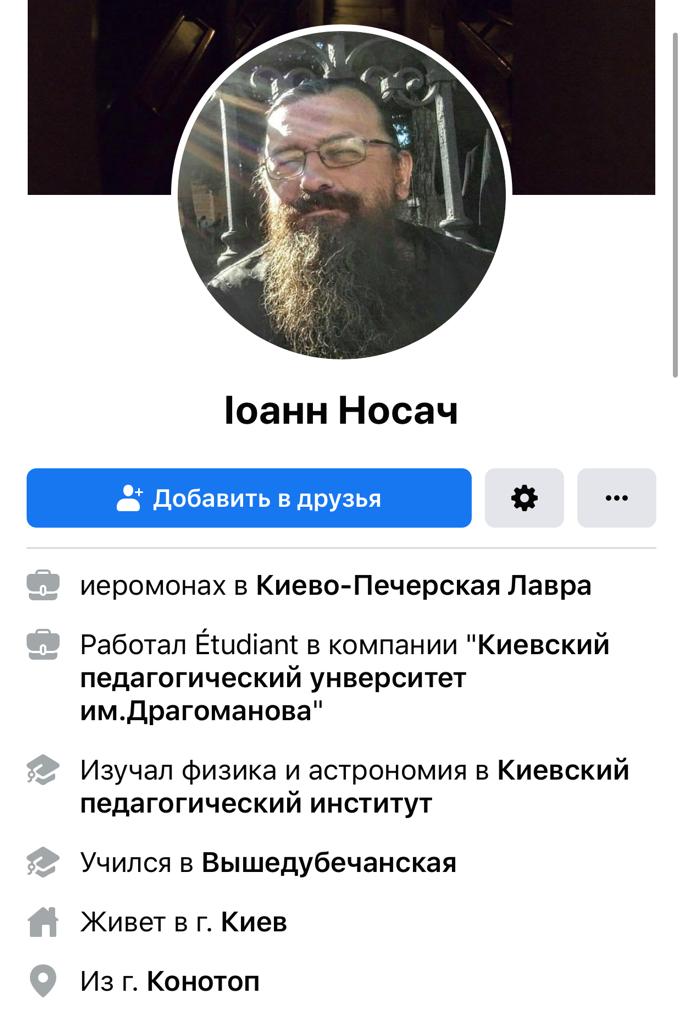
Task: Open the three-dots more options button
Action: point(616,498)
